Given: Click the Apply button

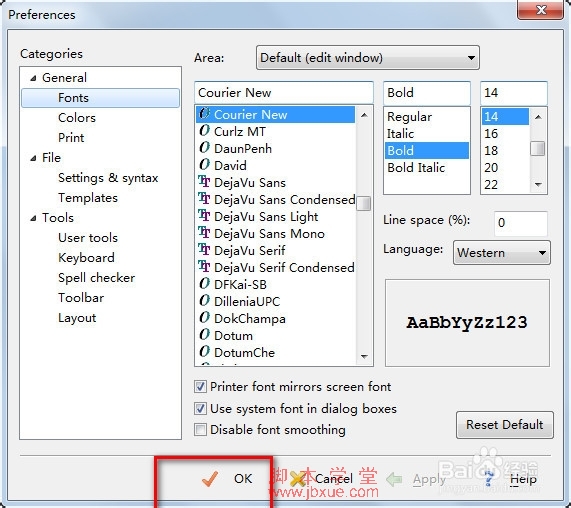Looking at the screenshot, I should pyautogui.click(x=416, y=479).
